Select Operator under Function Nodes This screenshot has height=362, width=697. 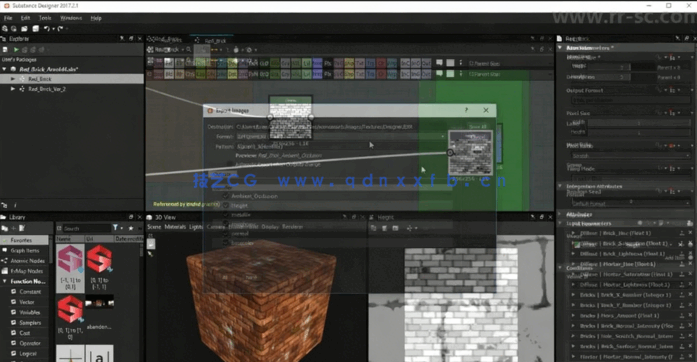[30, 343]
